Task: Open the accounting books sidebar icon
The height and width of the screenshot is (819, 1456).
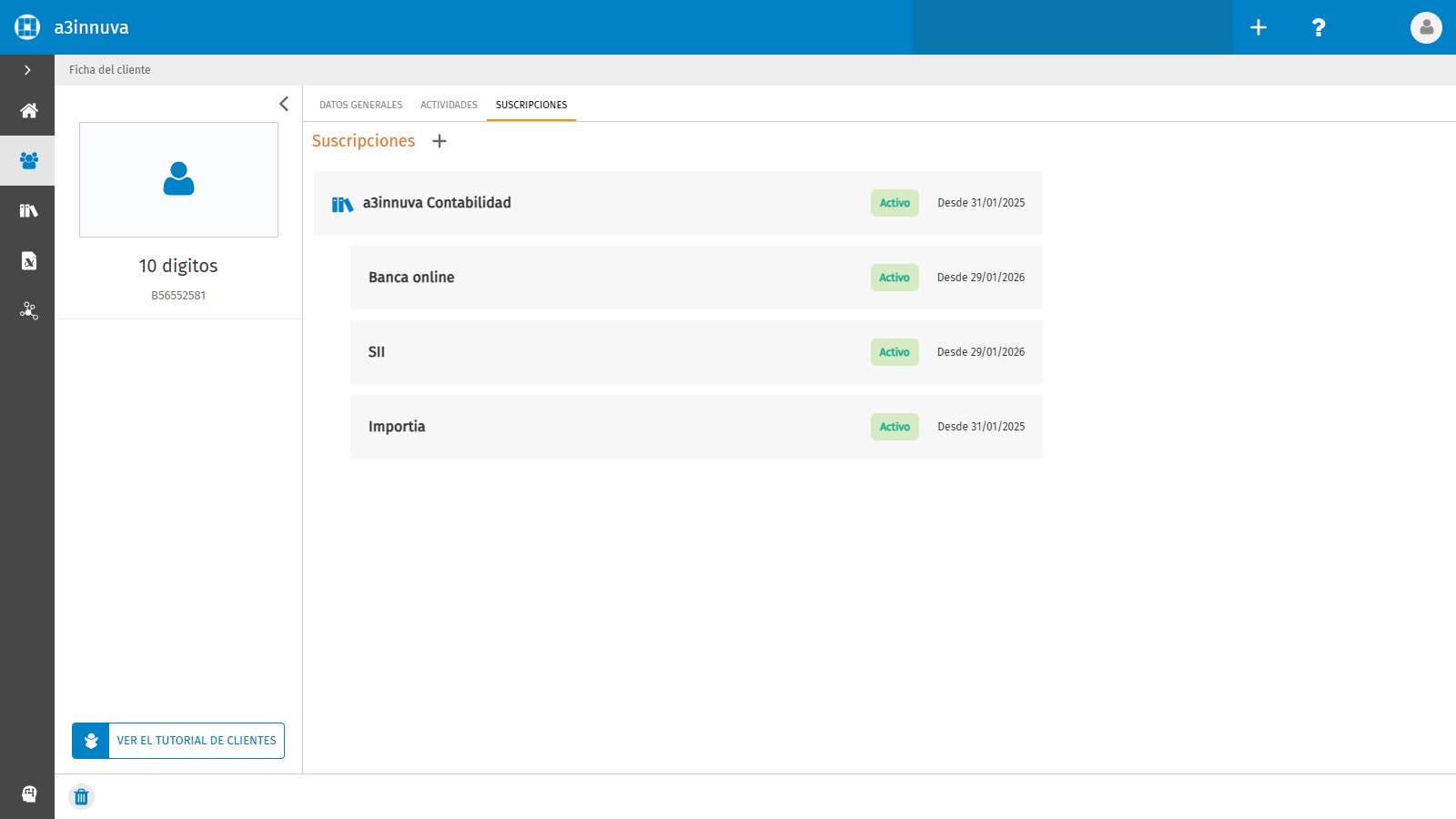Action: tap(28, 210)
